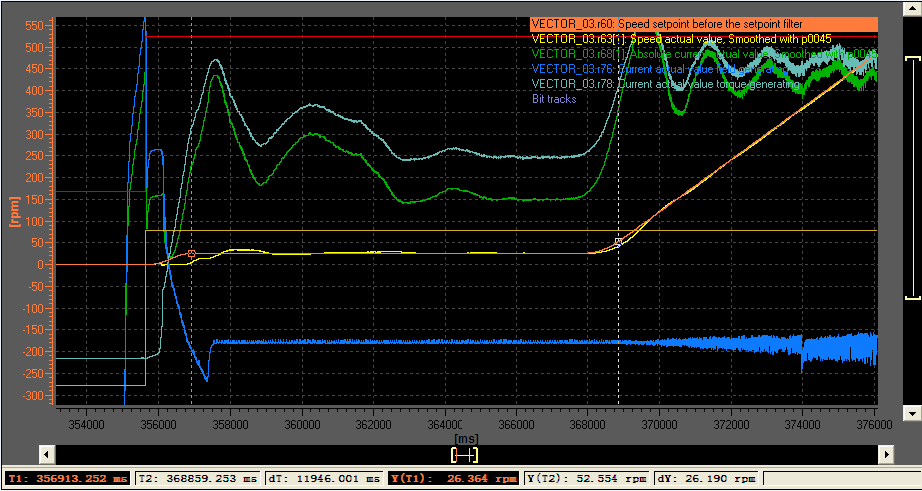Viewport: 922px width, 491px height.
Task: Click the 354000 tick on the time axis
Action: [86, 425]
